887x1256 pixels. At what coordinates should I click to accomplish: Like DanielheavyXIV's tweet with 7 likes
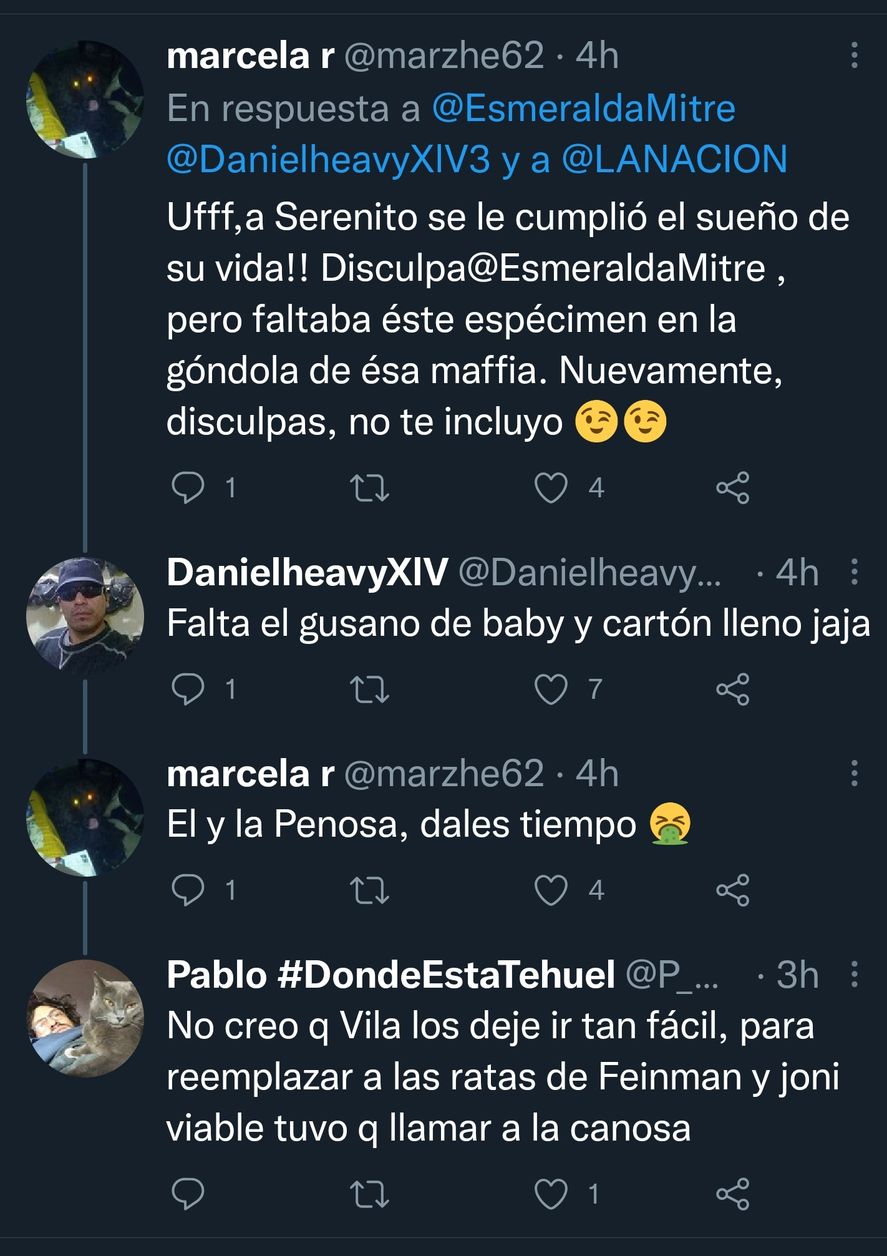pos(551,689)
